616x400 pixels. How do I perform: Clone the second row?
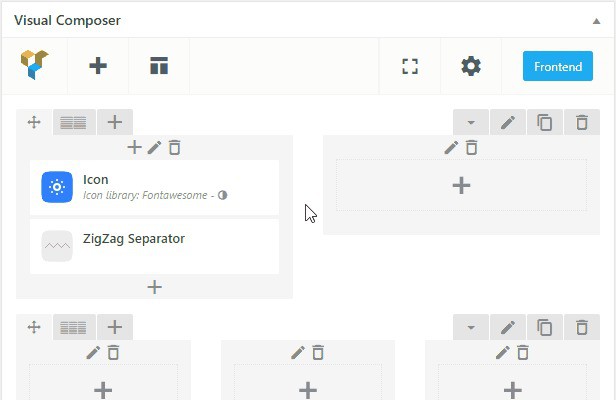click(x=544, y=327)
